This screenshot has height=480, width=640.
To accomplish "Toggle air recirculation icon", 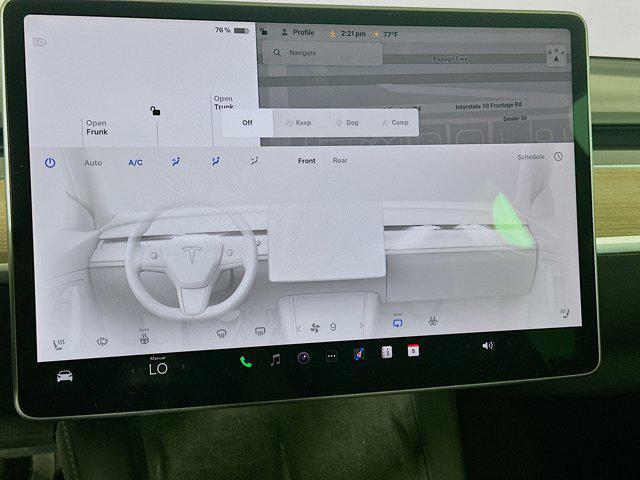I will [397, 322].
